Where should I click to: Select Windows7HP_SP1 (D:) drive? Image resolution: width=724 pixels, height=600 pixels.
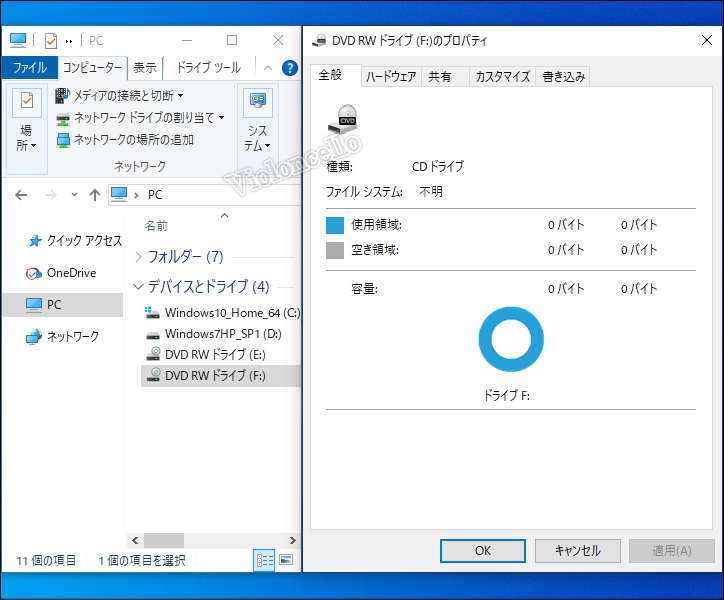coord(213,334)
